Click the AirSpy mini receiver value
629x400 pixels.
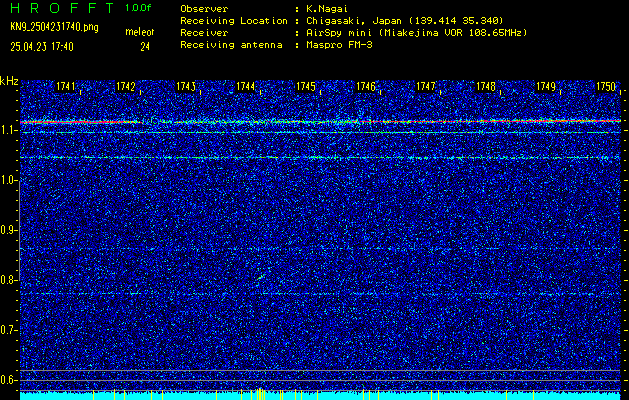point(417,32)
